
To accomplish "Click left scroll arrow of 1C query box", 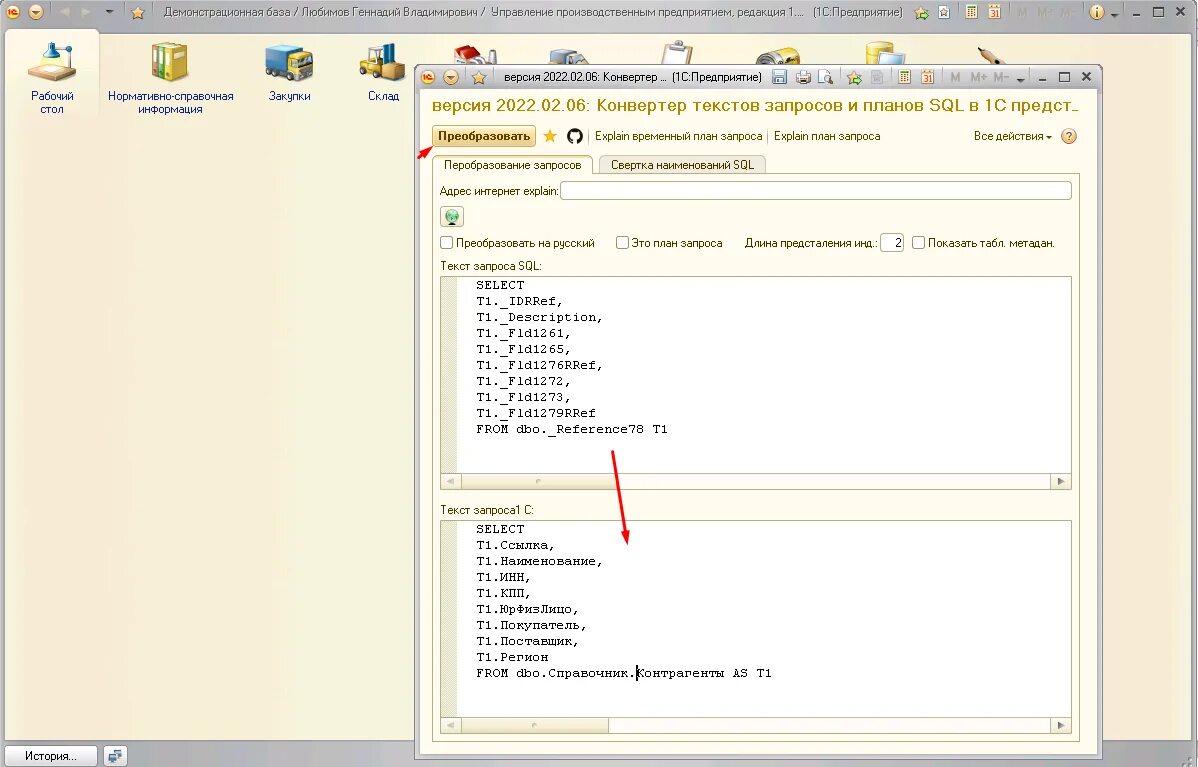I will pyautogui.click(x=450, y=725).
